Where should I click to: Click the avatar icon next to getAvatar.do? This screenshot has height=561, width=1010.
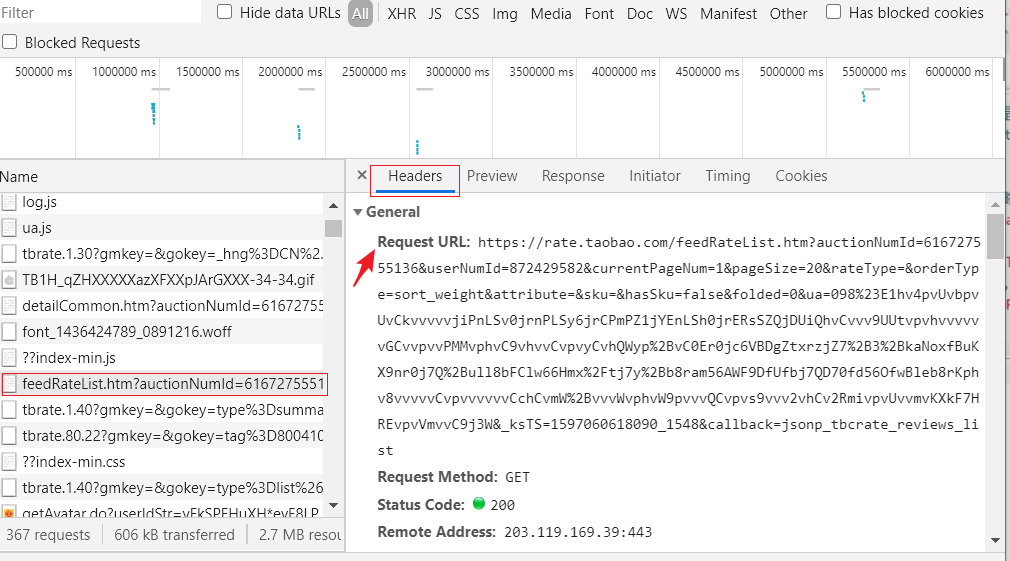tap(9, 513)
